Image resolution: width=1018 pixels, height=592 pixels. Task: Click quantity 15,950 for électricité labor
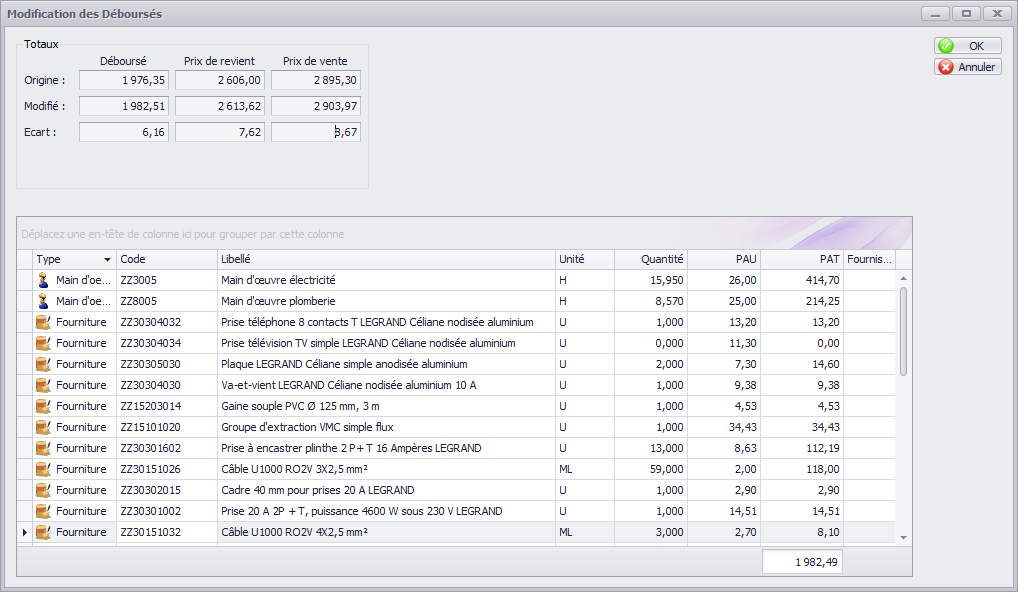click(651, 280)
